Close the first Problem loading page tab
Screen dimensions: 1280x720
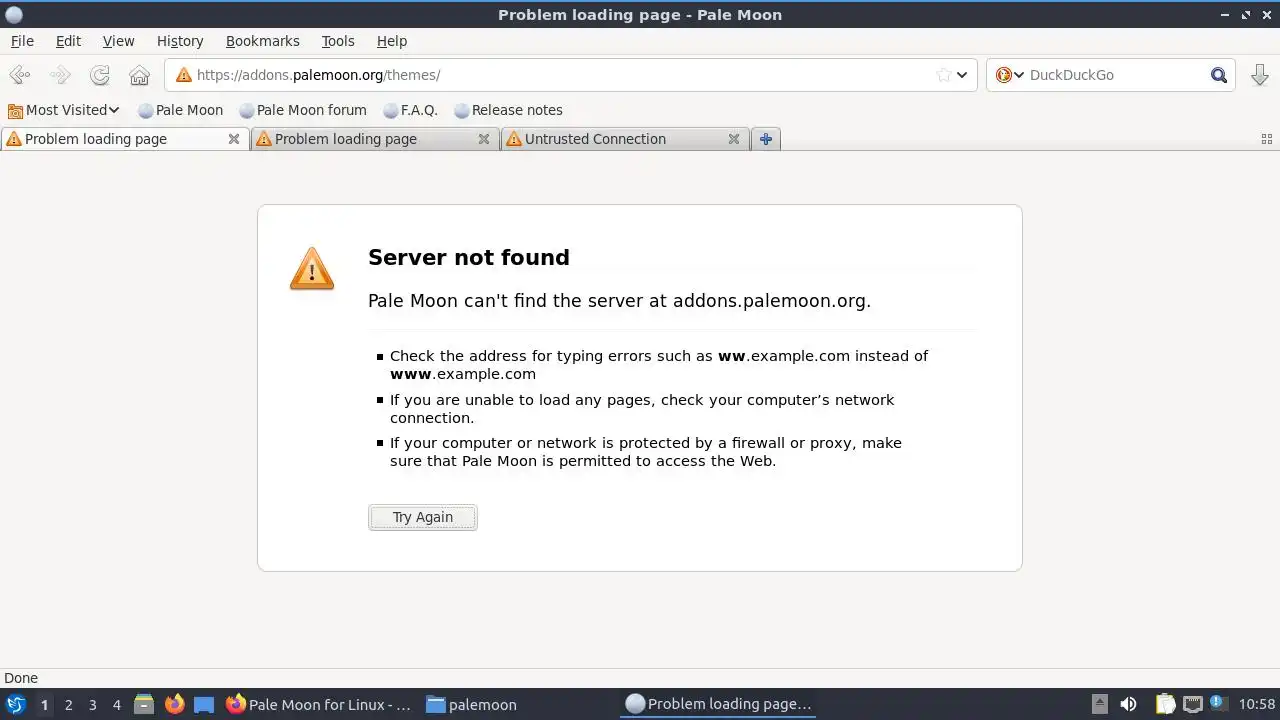click(x=234, y=139)
